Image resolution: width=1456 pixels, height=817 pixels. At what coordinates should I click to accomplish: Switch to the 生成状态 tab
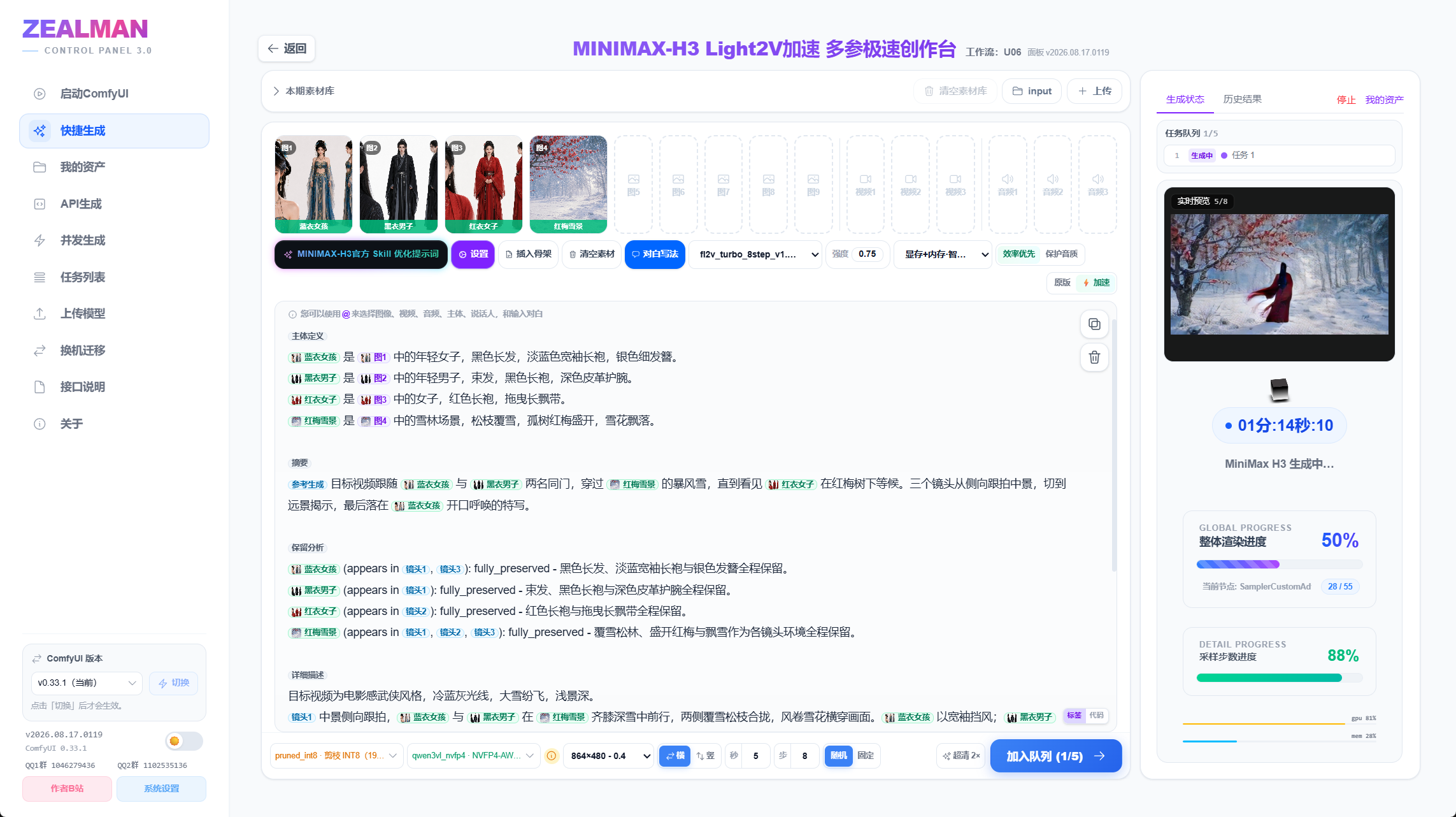[1185, 99]
